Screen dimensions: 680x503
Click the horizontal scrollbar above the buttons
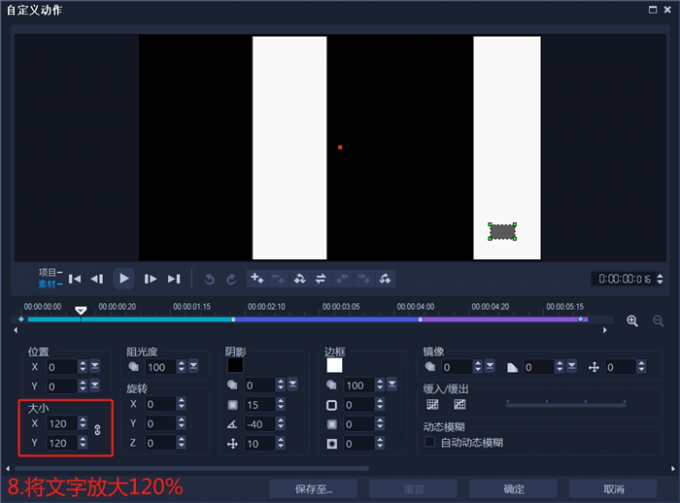tap(192, 468)
